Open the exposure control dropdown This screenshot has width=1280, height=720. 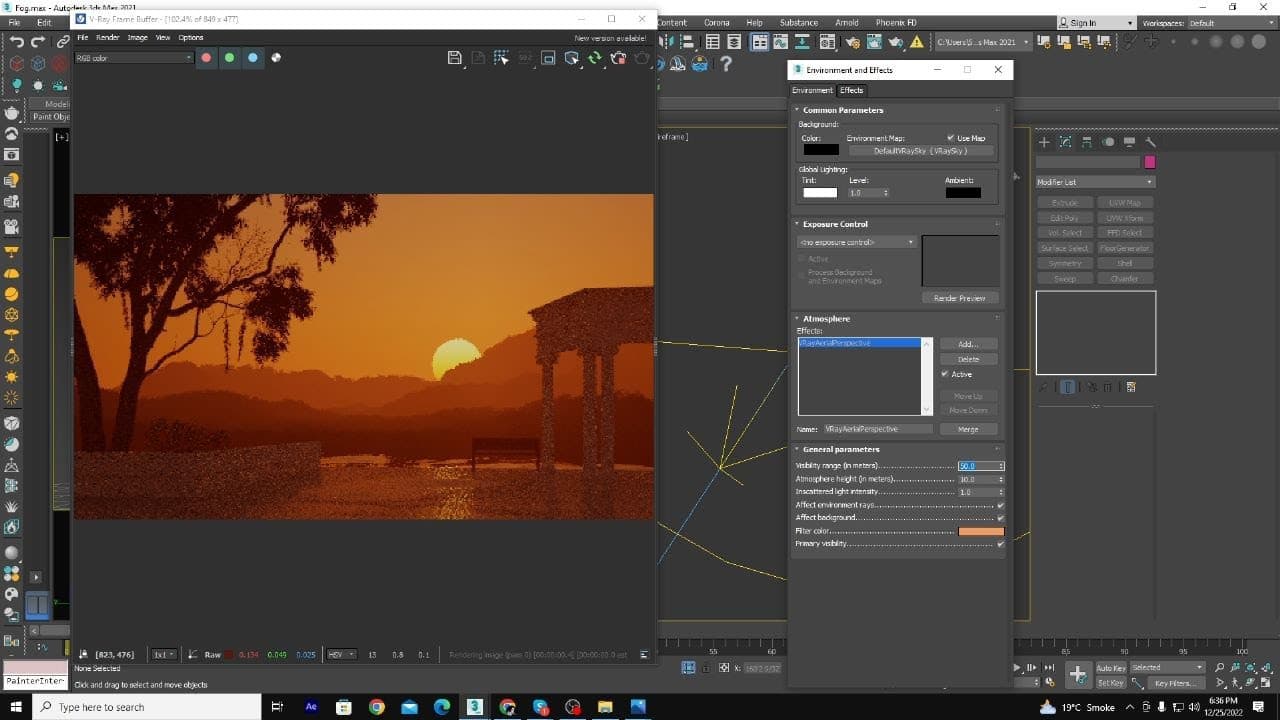(x=856, y=242)
